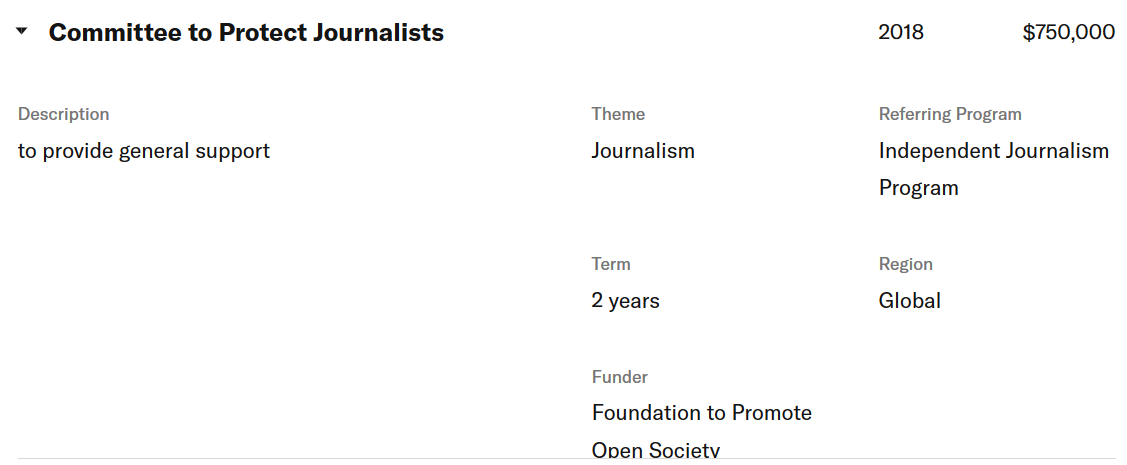
Task: Open Independent Journalism Program value
Action: 994,170
